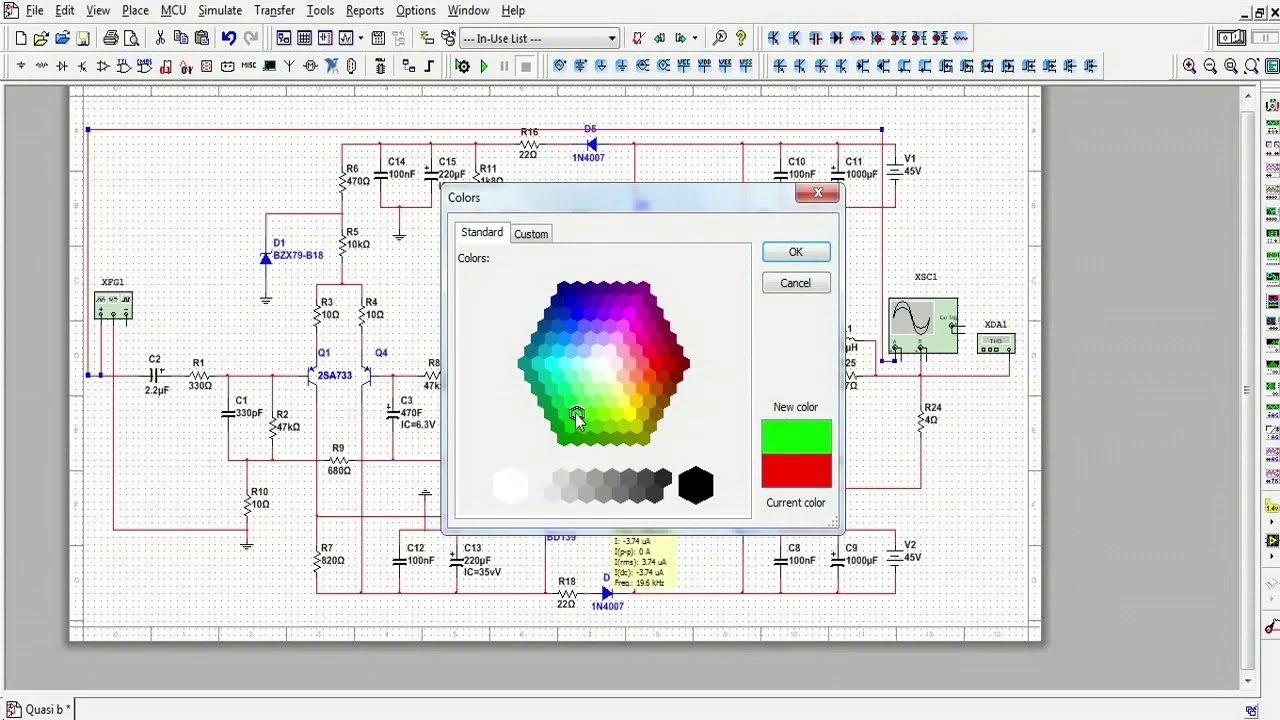Create a new design file
This screenshot has width=1280, height=720.
20,38
